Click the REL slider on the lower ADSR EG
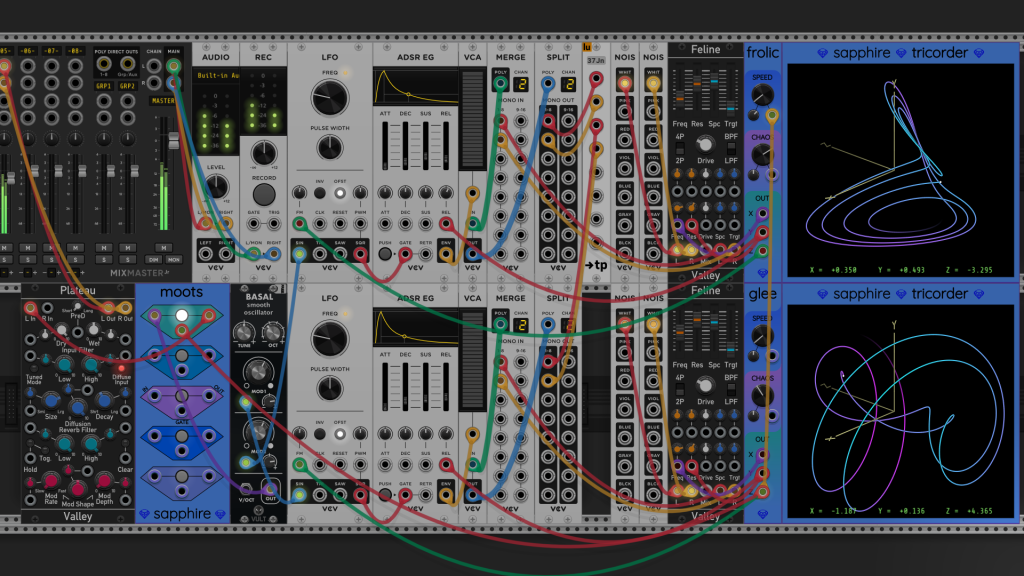Viewport: 1024px width, 576px height. point(446,386)
